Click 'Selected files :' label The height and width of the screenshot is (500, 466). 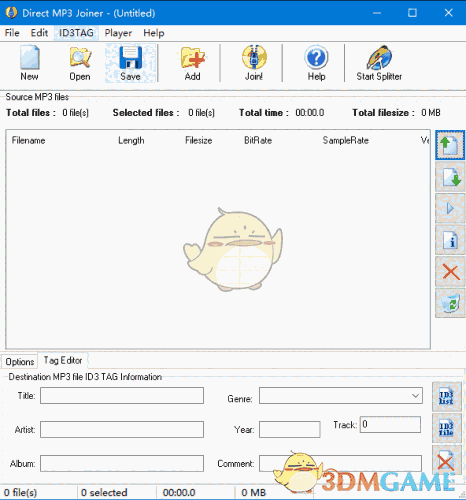tap(146, 113)
